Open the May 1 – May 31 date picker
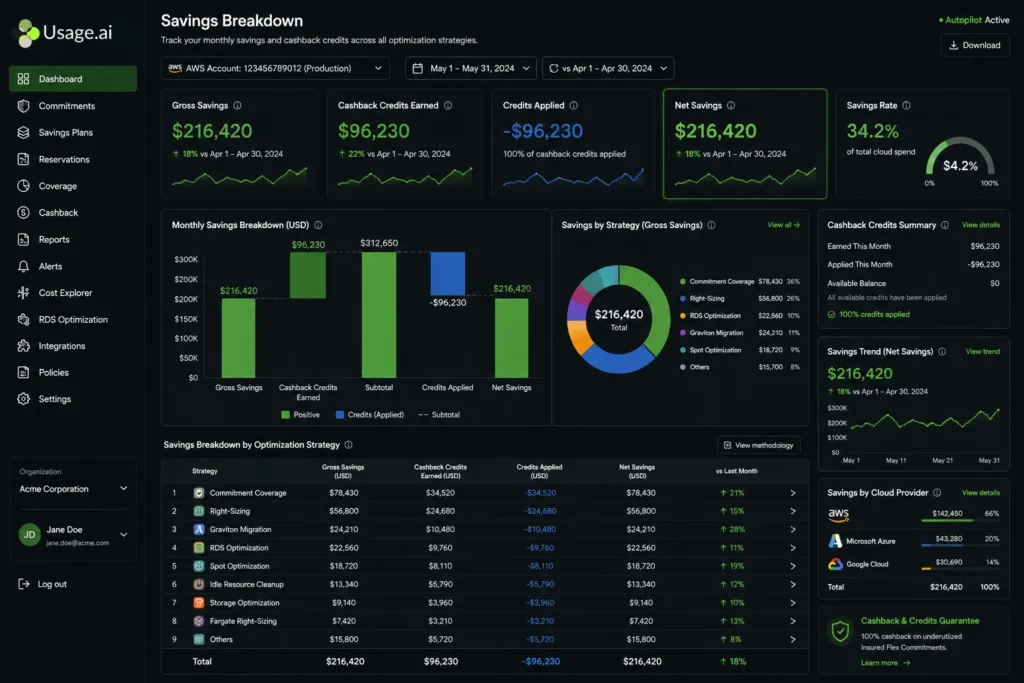 471,68
